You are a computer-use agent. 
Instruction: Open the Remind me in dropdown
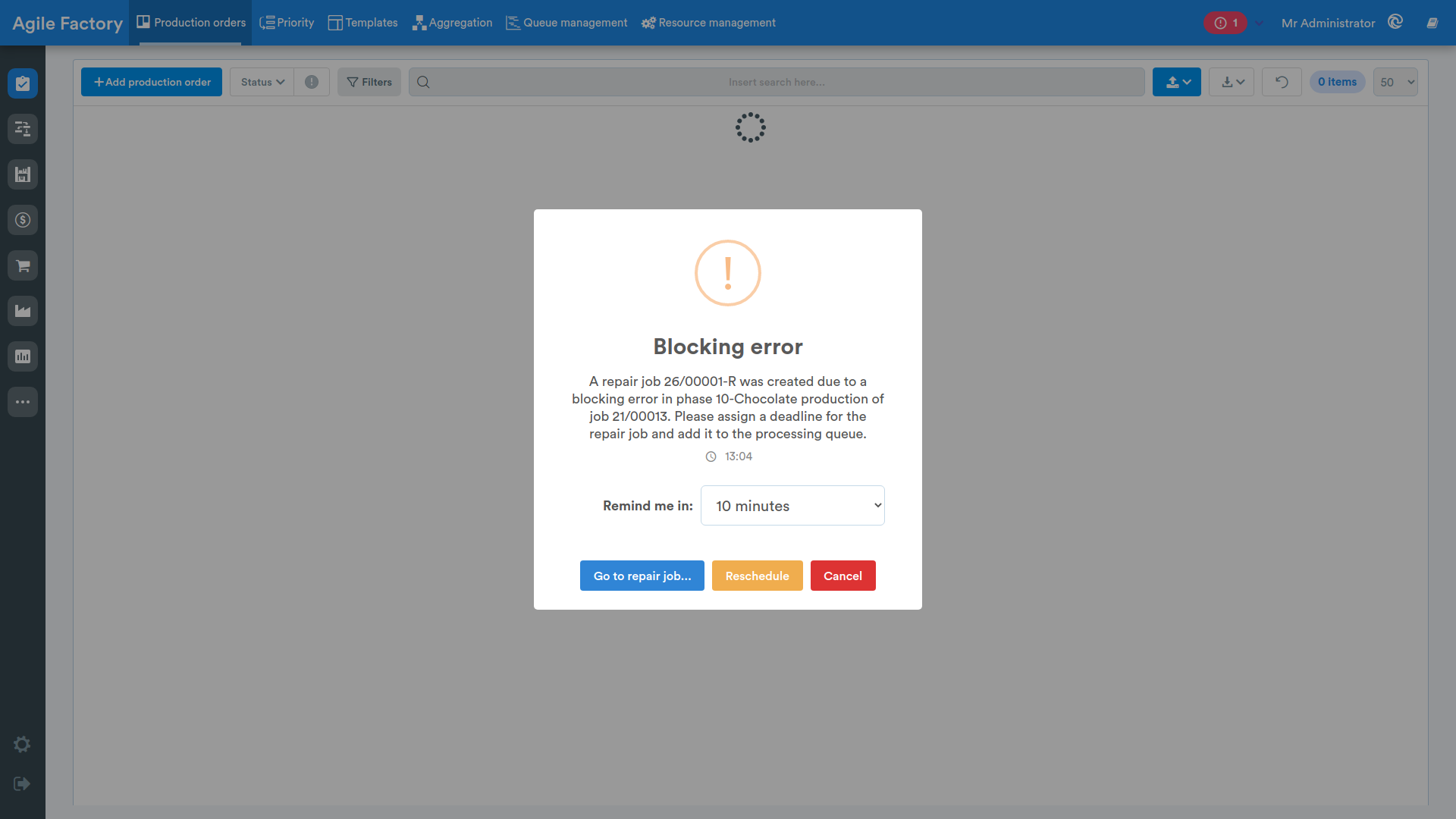point(792,506)
